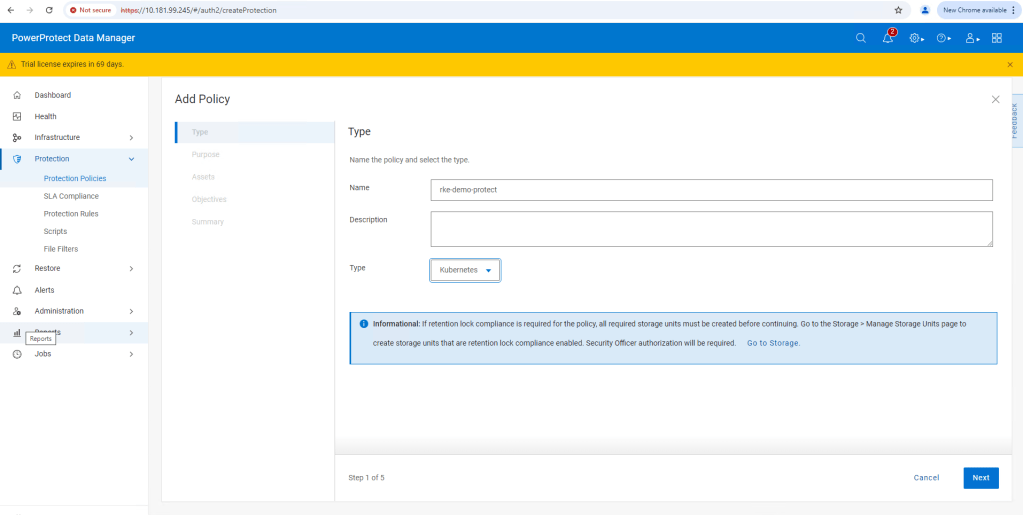Follow the Go to Storage link
This screenshot has height=515, width=1023.
(x=773, y=343)
